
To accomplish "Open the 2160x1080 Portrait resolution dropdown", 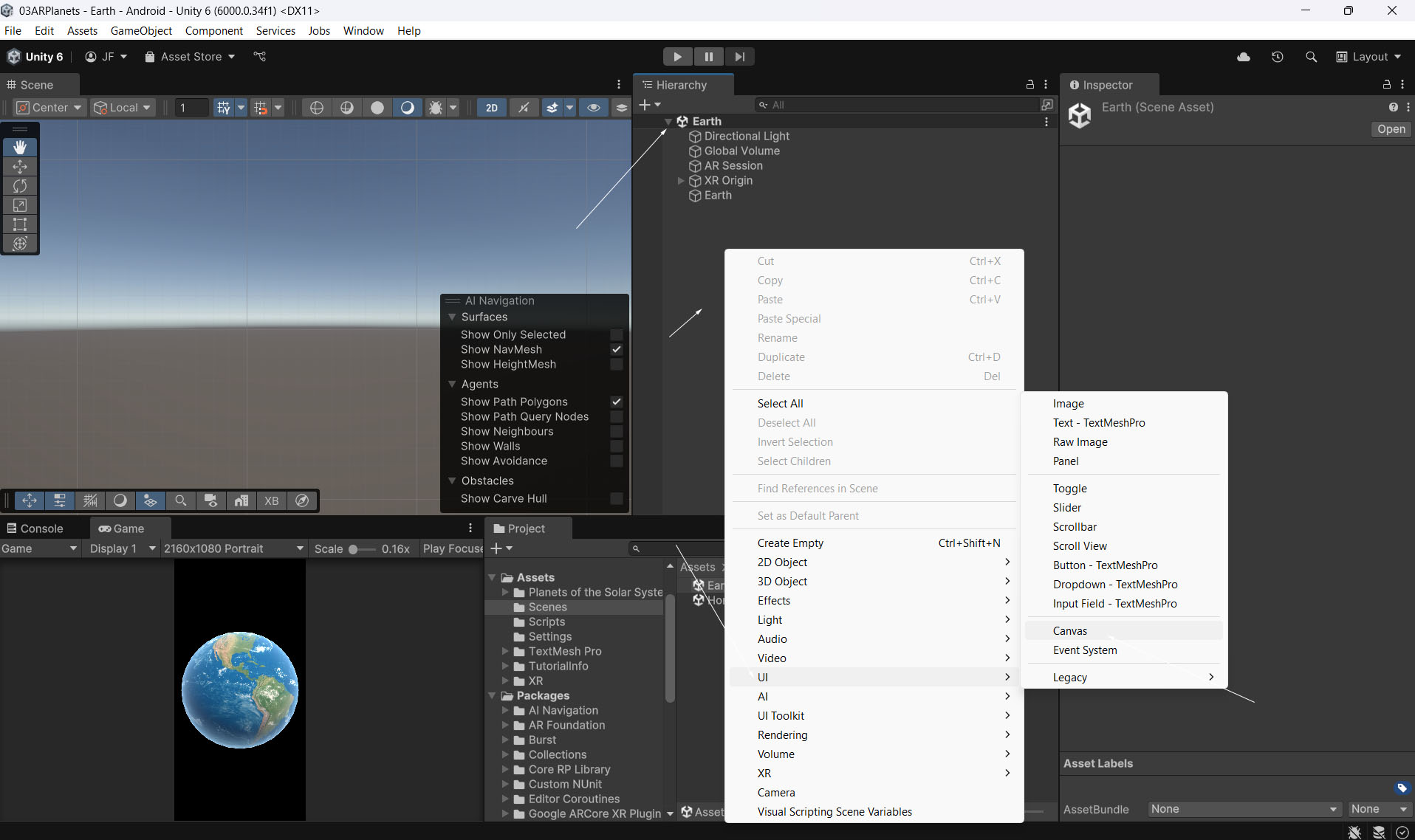I will (x=233, y=548).
